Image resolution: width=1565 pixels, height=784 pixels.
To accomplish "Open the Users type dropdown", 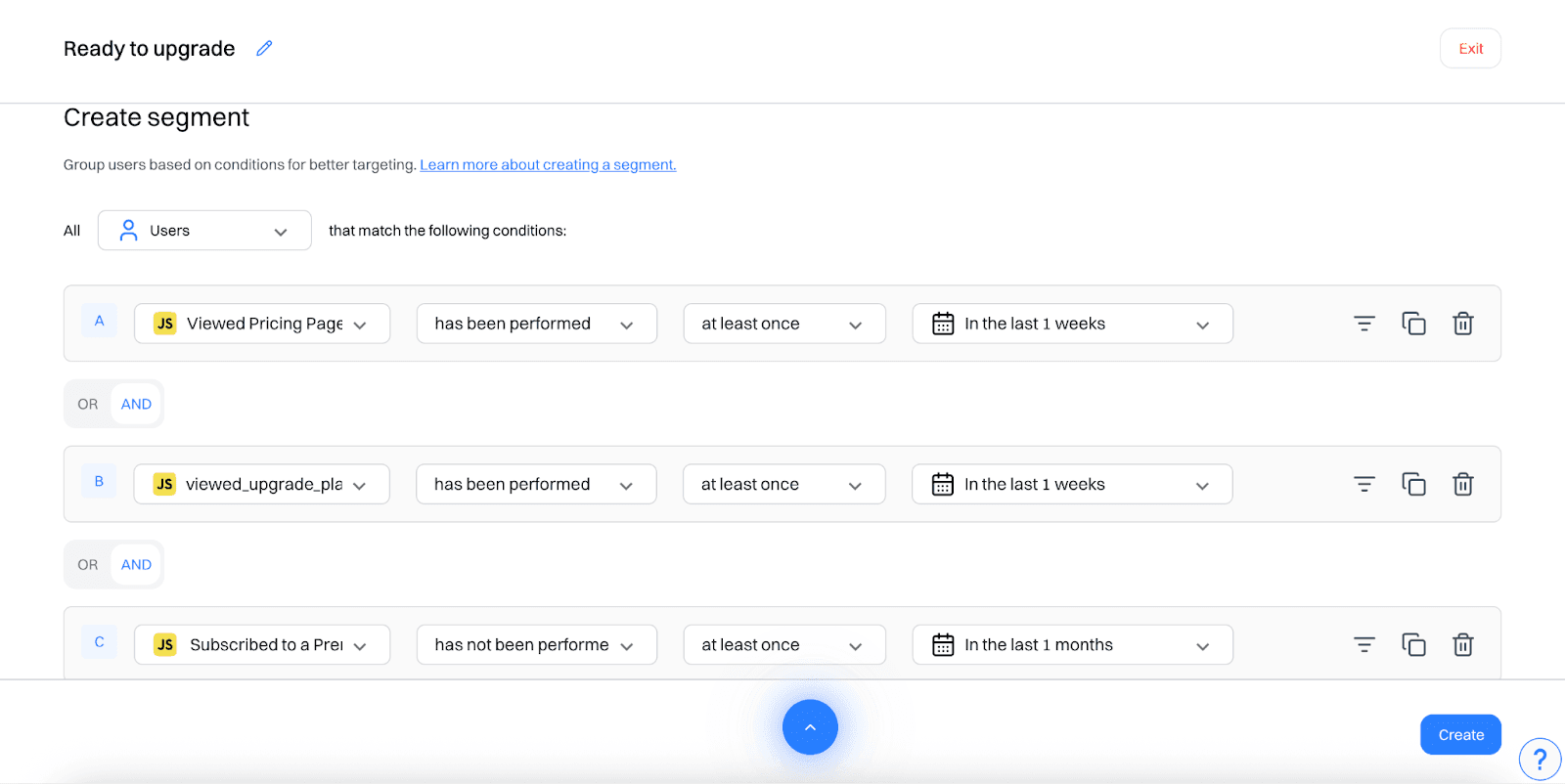I will [x=204, y=231].
